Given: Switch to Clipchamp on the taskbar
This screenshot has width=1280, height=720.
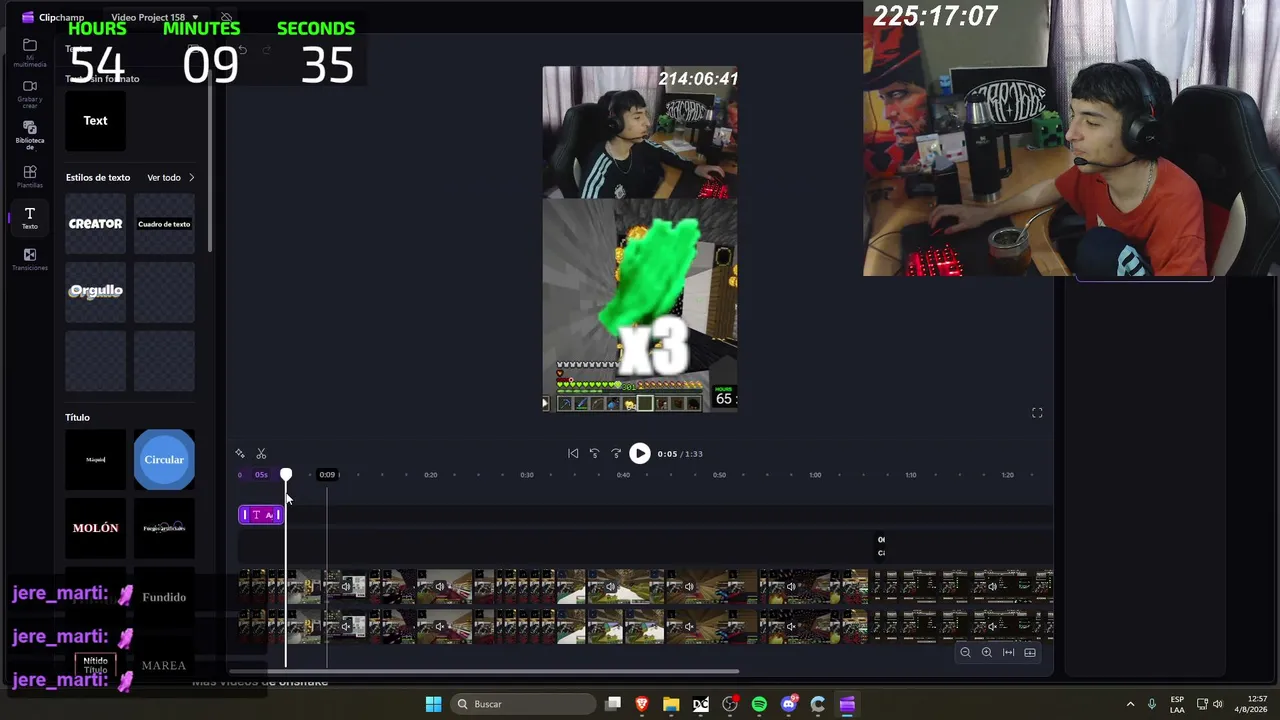Looking at the screenshot, I should [x=847, y=704].
